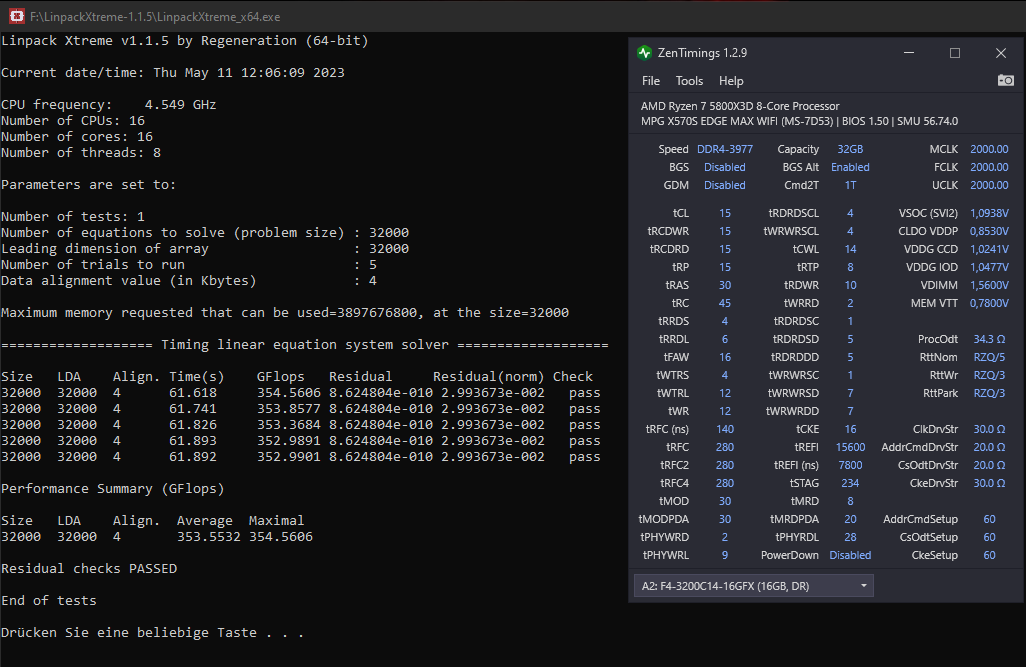Click the tRDWR value 10
Viewport: 1026px width, 667px height.
pos(850,285)
